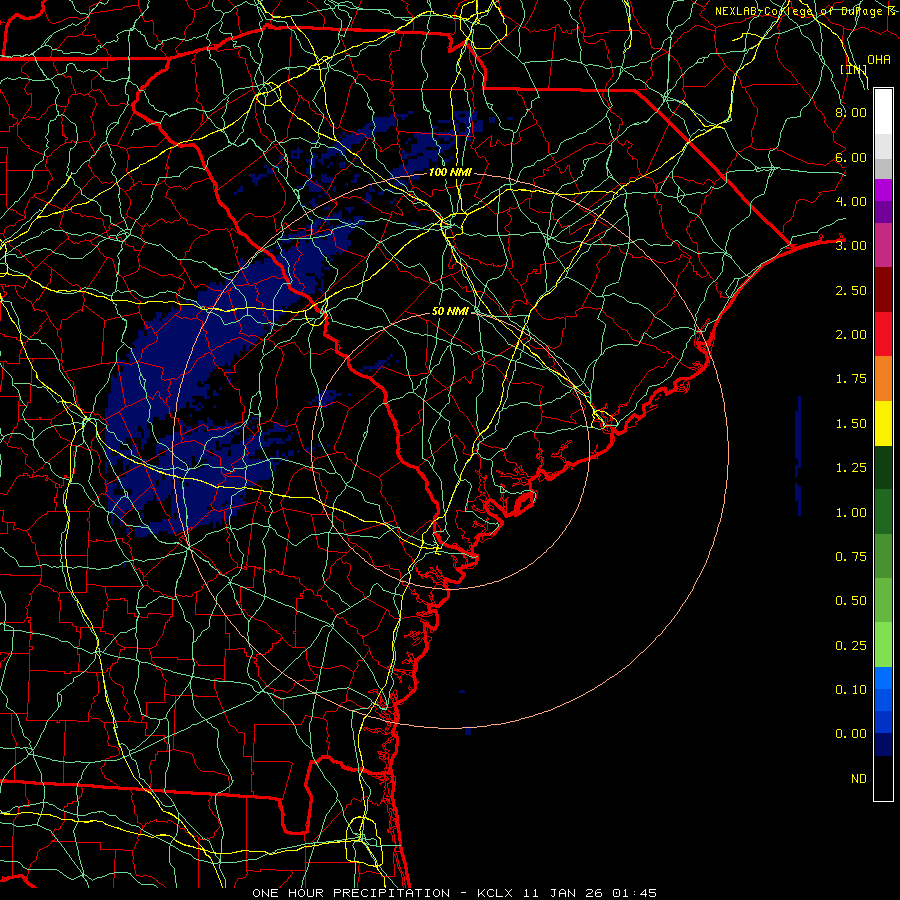Click the 0.75 scale value
The height and width of the screenshot is (900, 900).
coord(851,557)
